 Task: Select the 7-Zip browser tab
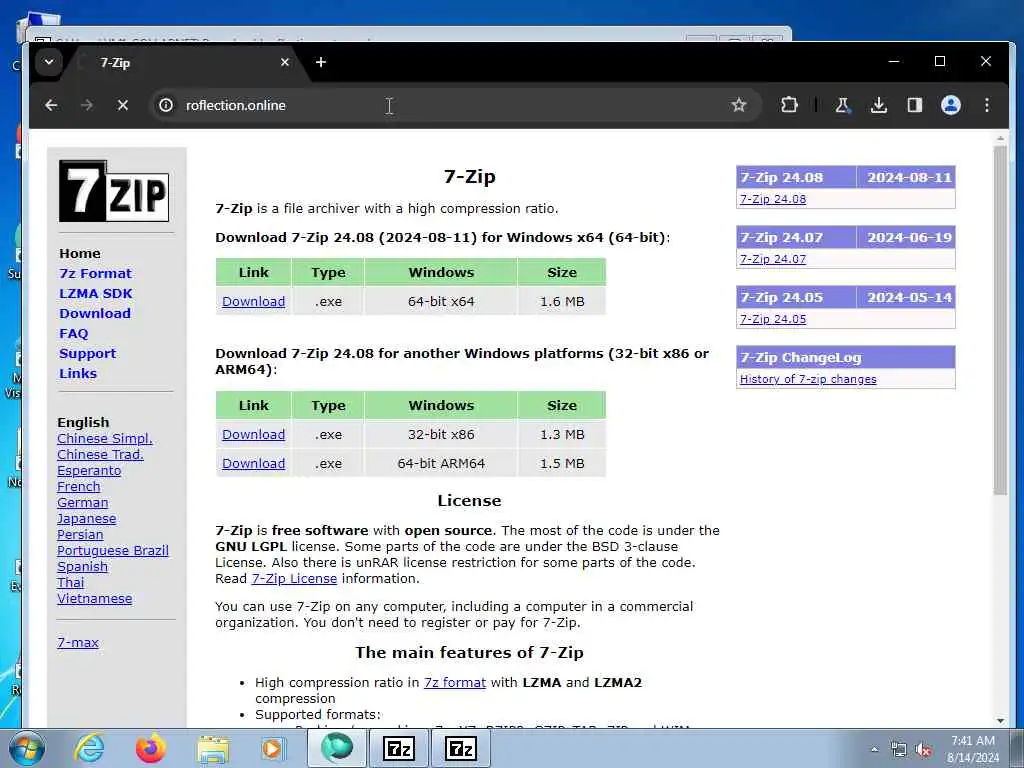[x=183, y=63]
